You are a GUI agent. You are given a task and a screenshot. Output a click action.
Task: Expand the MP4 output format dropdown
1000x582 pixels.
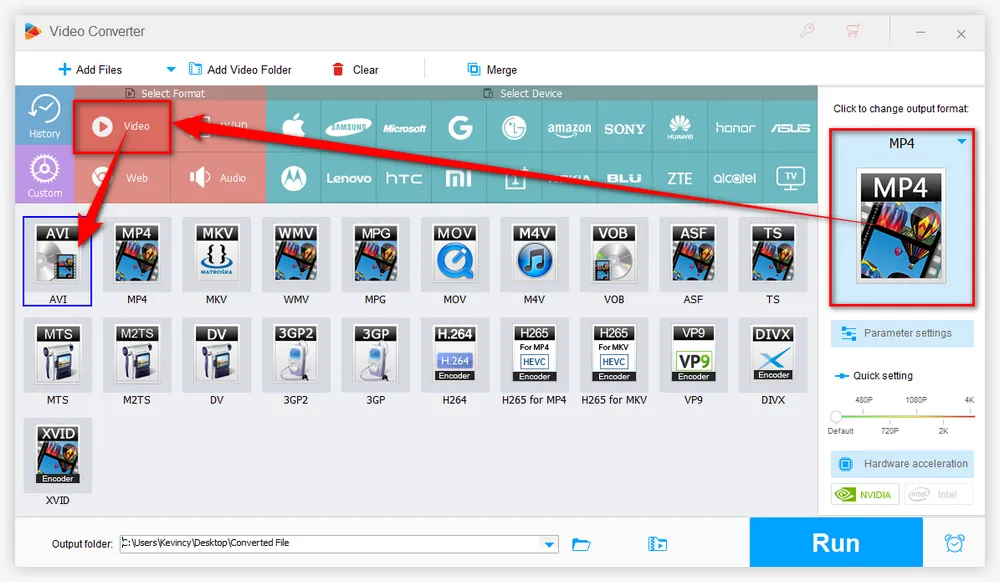[961, 142]
